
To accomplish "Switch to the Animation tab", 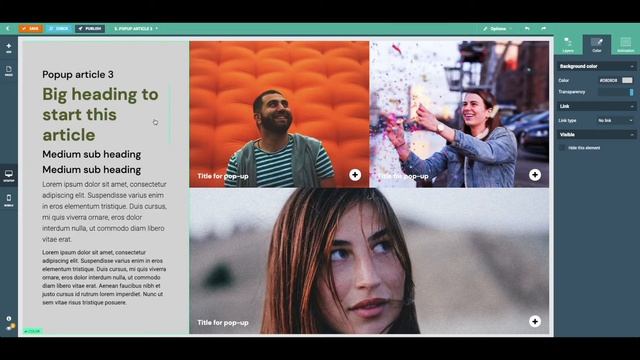I will tap(625, 45).
